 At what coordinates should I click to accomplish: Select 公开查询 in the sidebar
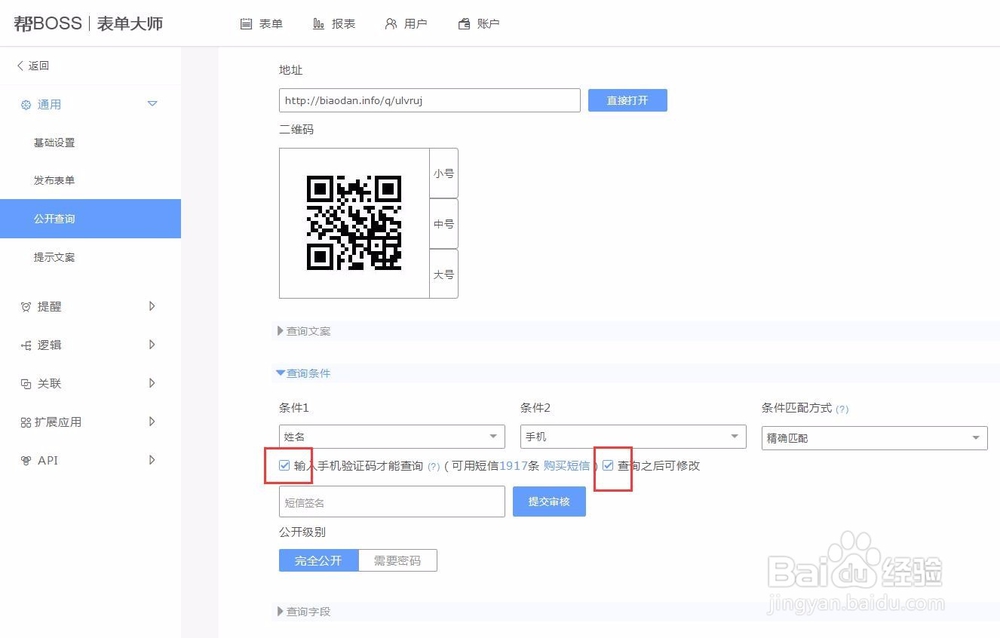pyautogui.click(x=91, y=219)
